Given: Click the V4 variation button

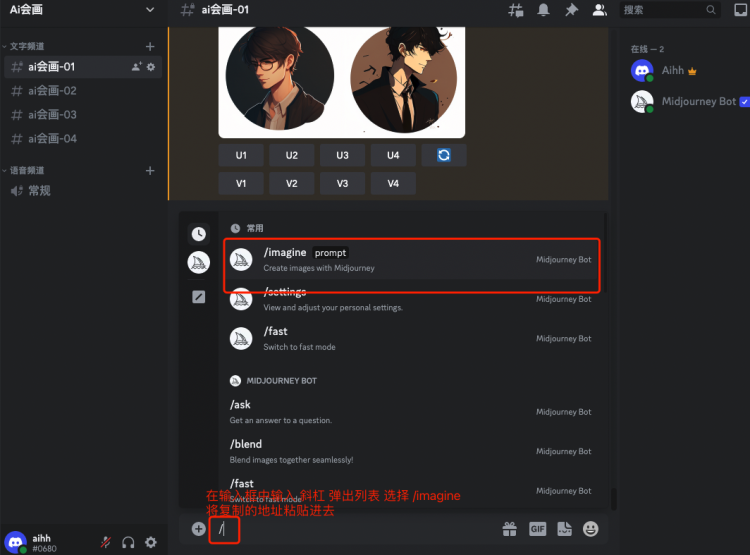Looking at the screenshot, I should pos(393,184).
